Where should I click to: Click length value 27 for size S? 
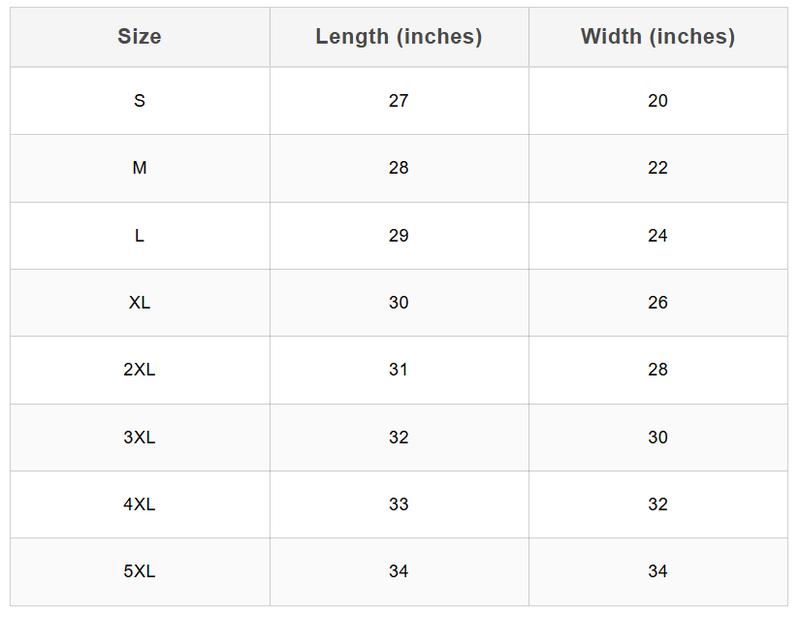coord(398,101)
